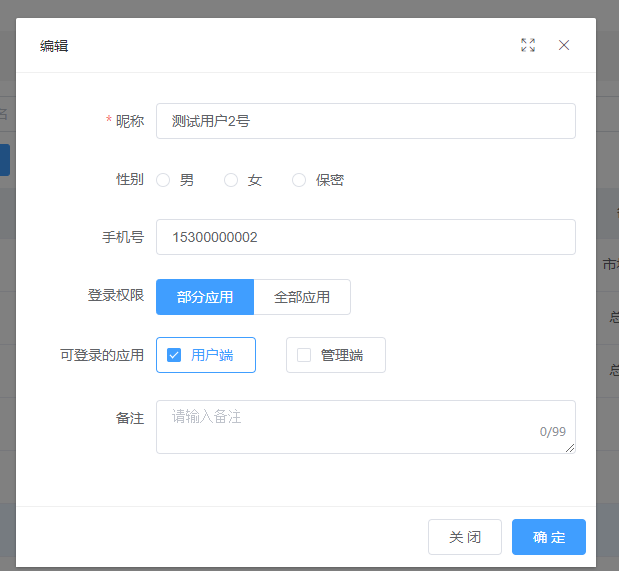Select the 女 gender radio button
The height and width of the screenshot is (571, 619).
point(231,180)
